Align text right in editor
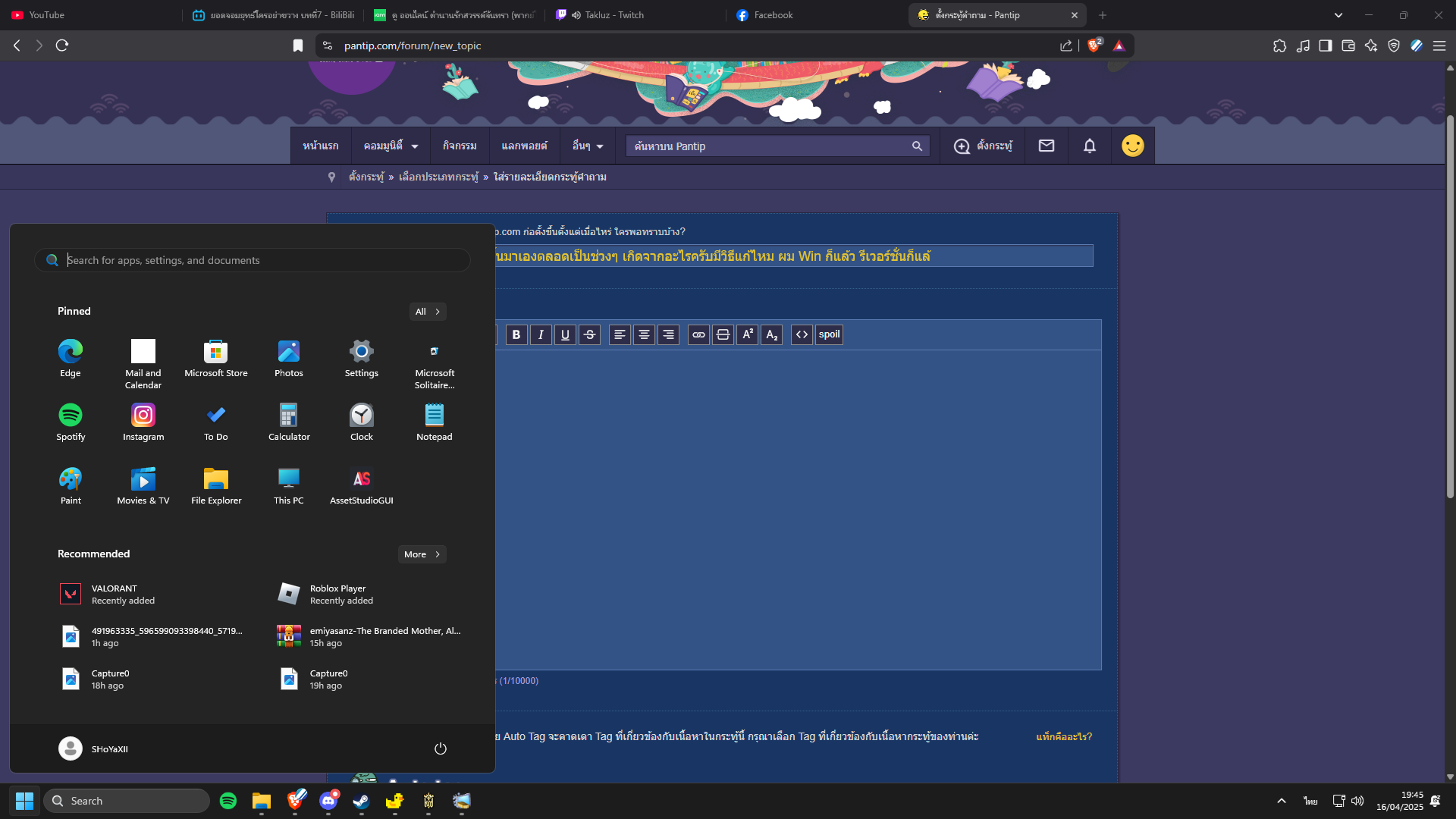This screenshot has width=1456, height=819. (x=668, y=334)
